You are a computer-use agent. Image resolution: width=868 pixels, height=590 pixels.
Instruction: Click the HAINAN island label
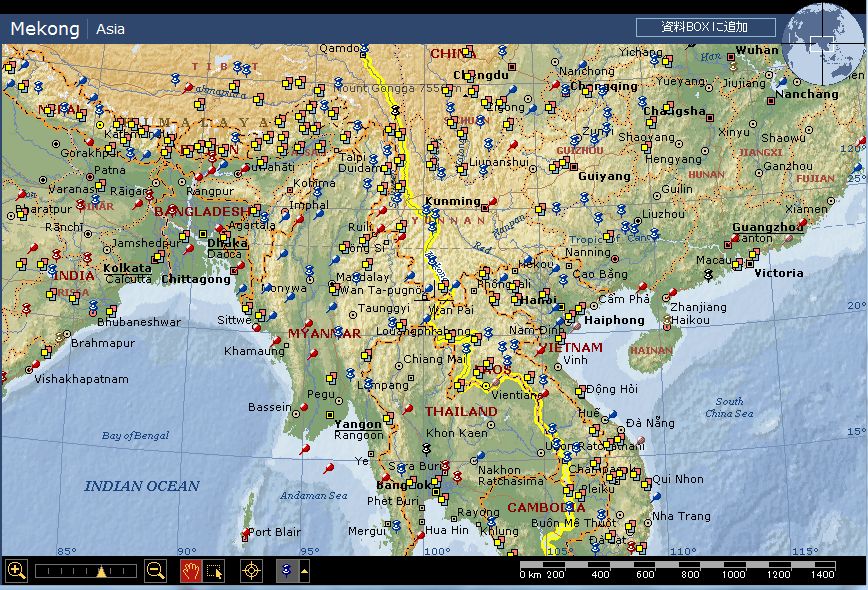[651, 350]
